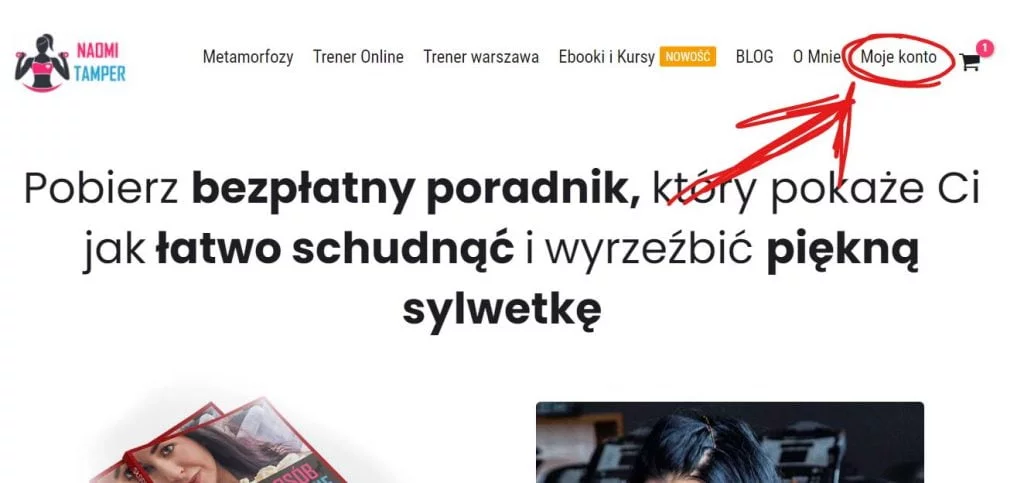The width and height of the screenshot is (1024, 483).
Task: Open Moje konto account link
Action: coord(898,57)
